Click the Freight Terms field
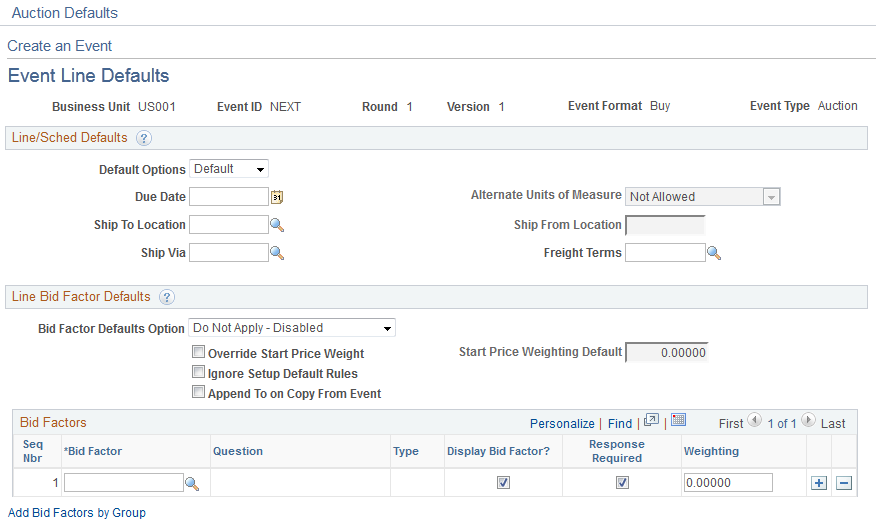876x525 pixels. point(665,252)
